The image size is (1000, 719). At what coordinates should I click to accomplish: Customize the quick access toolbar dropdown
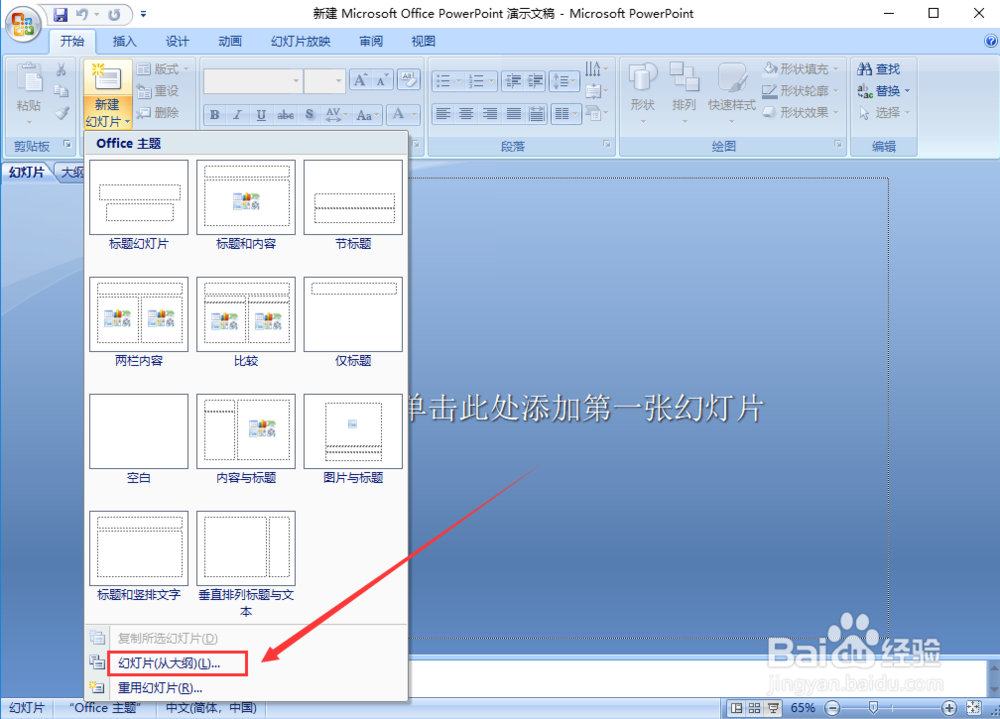click(143, 14)
